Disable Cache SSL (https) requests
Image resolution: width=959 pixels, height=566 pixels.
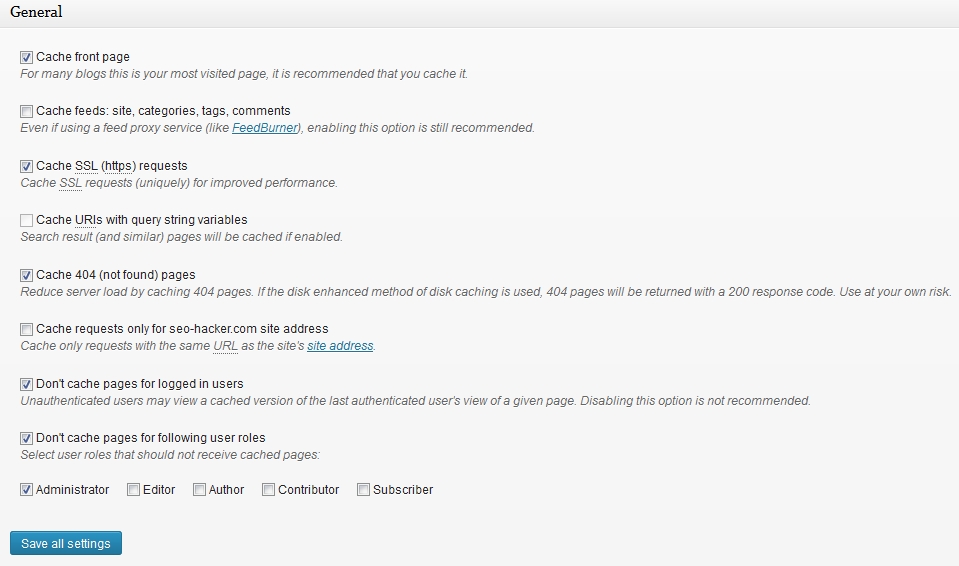pyautogui.click(x=26, y=166)
